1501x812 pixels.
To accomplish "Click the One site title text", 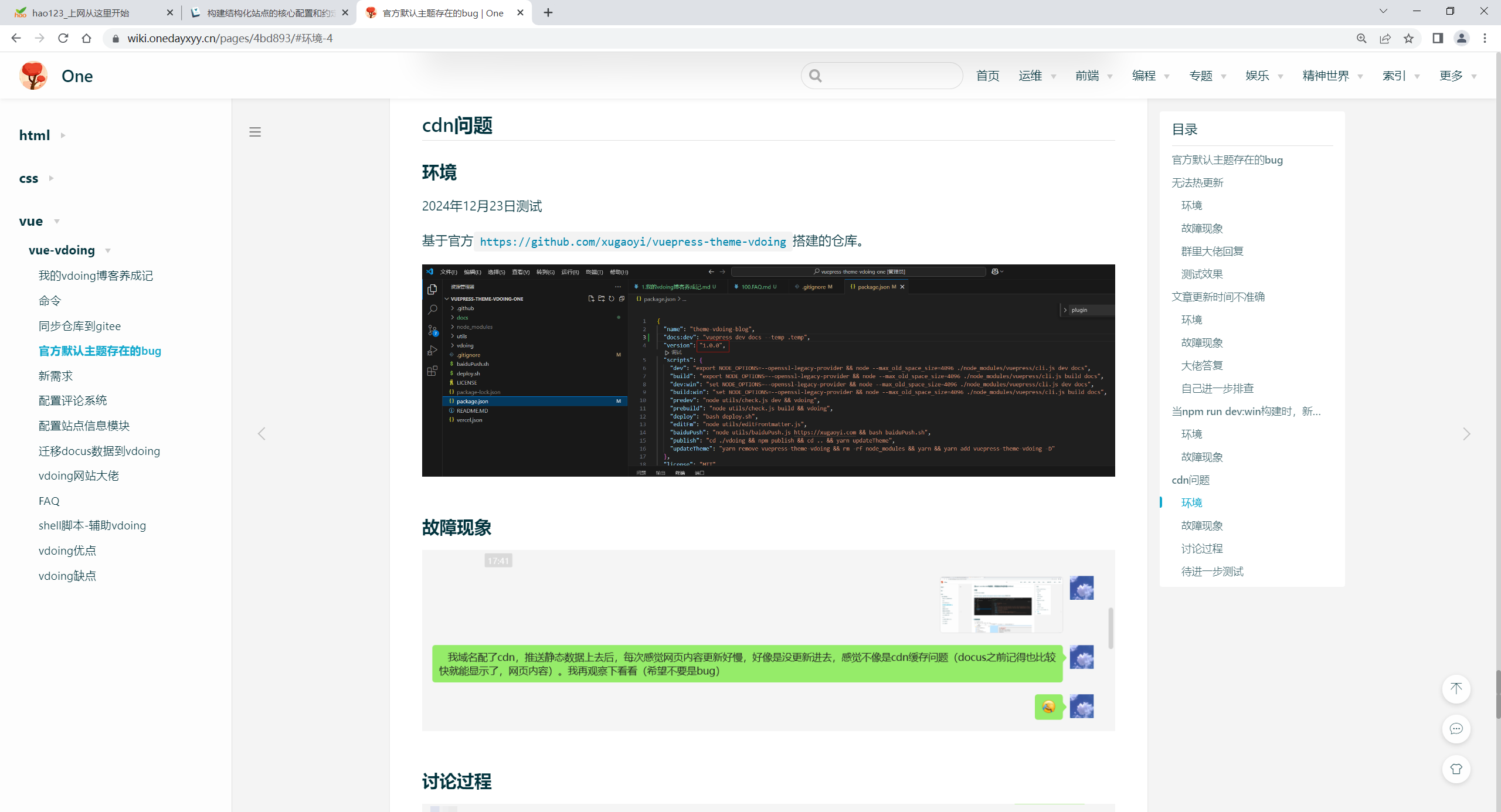I will (77, 76).
